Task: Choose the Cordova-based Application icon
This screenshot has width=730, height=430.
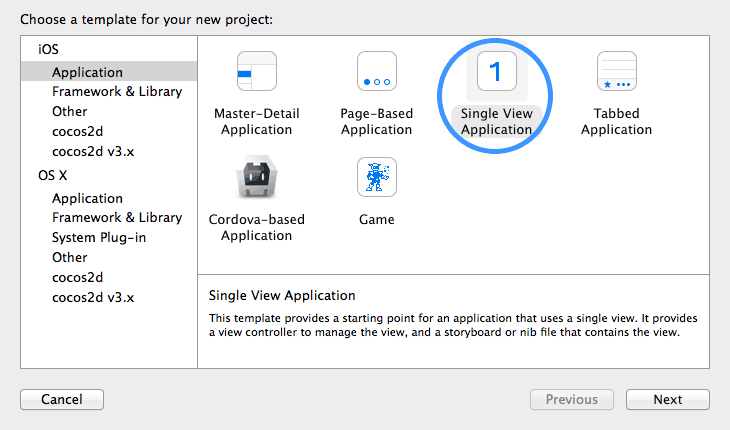Action: click(256, 178)
